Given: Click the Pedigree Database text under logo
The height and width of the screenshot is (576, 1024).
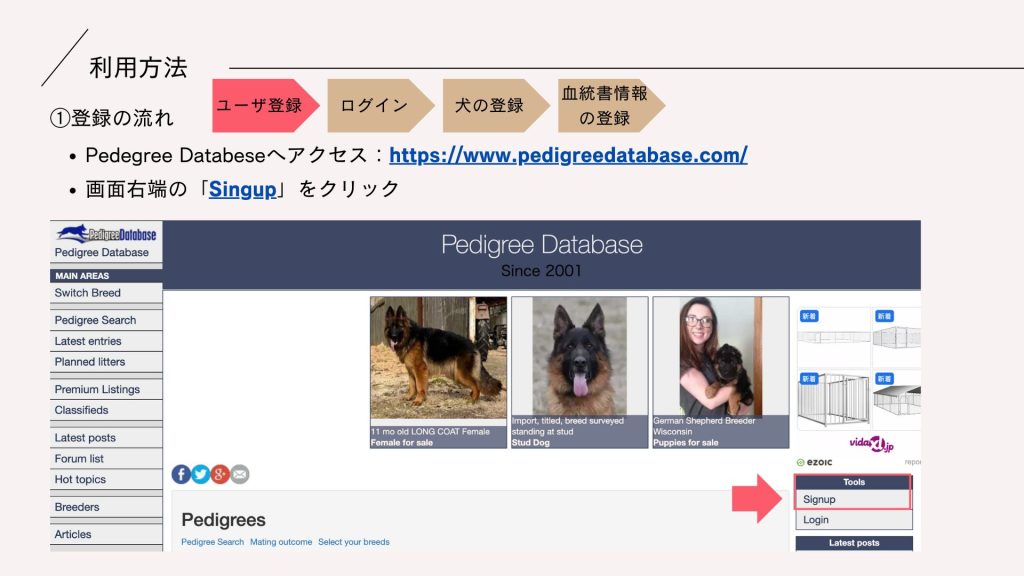Looking at the screenshot, I should click(x=102, y=253).
